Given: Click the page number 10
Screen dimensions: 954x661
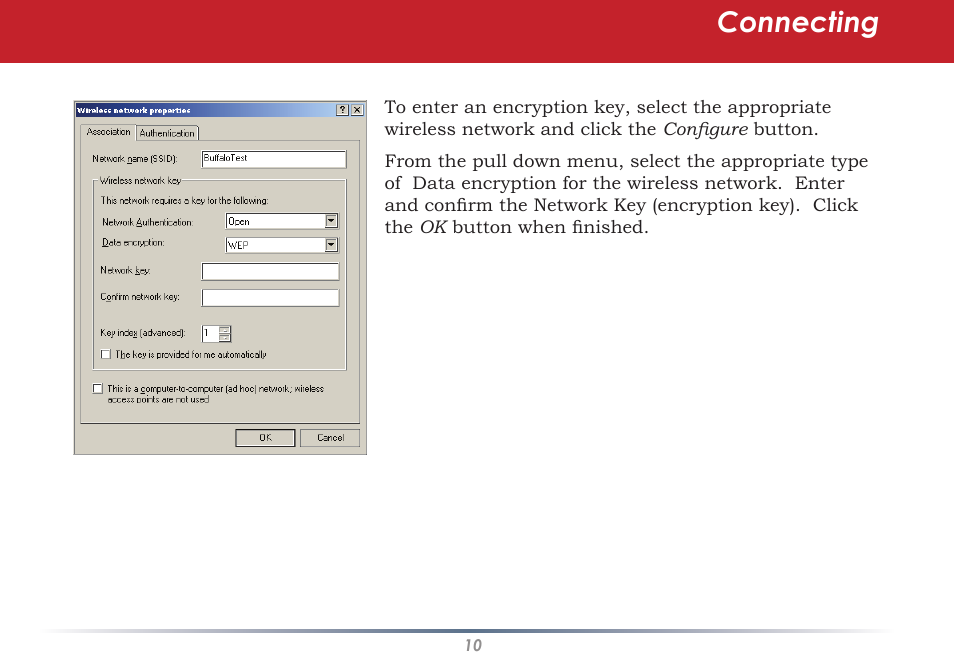Looking at the screenshot, I should [473, 646].
